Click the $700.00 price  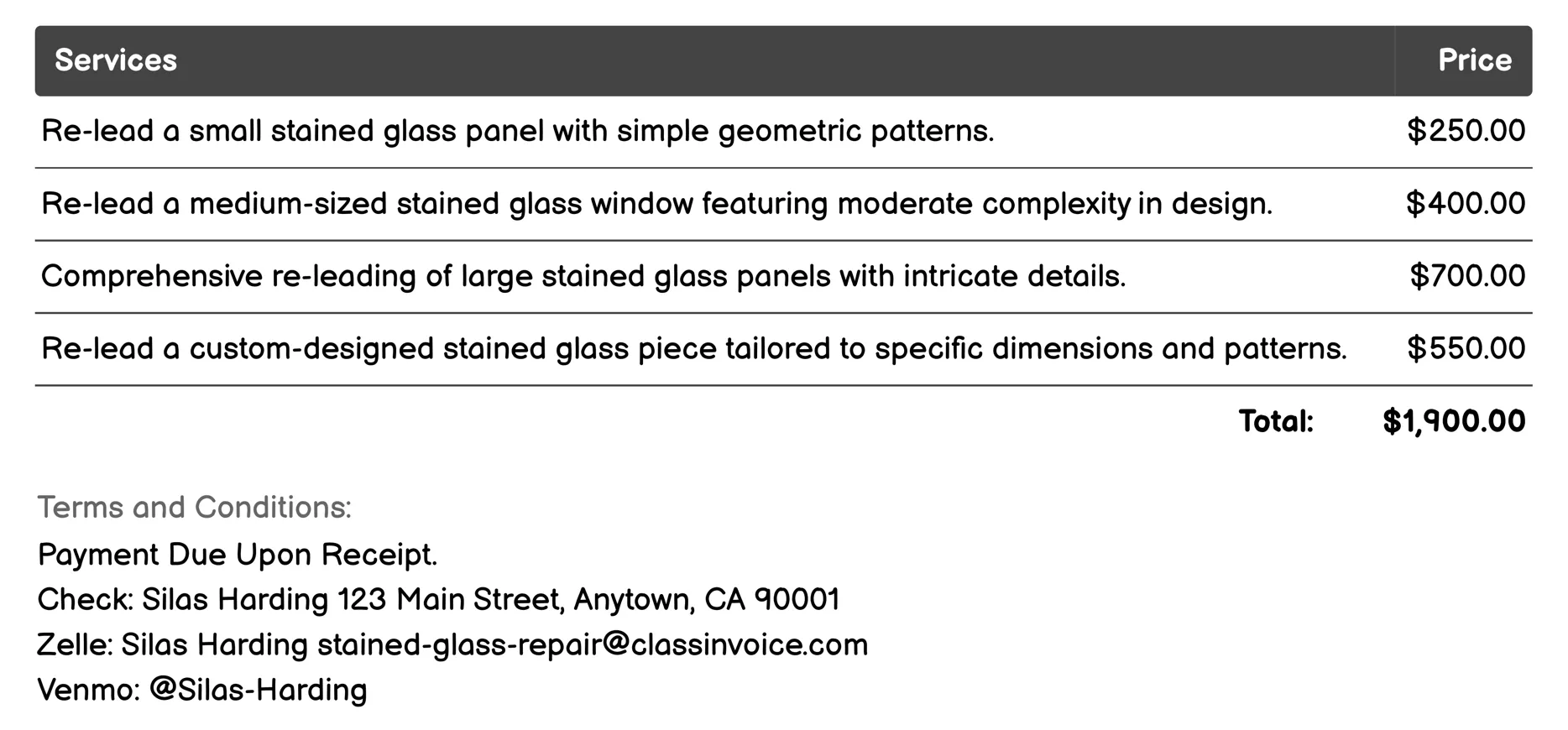[1467, 276]
